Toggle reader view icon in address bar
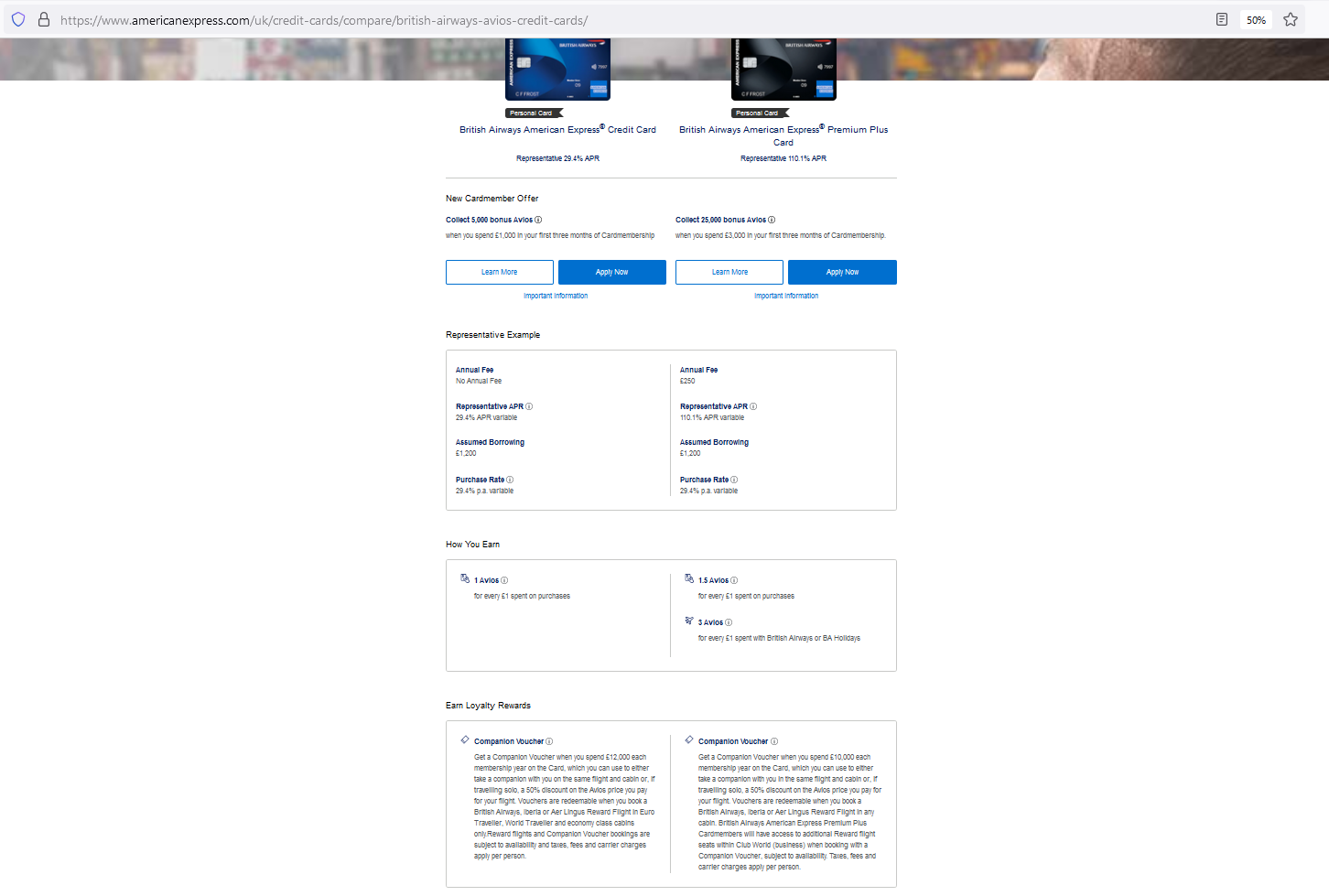 [1221, 19]
